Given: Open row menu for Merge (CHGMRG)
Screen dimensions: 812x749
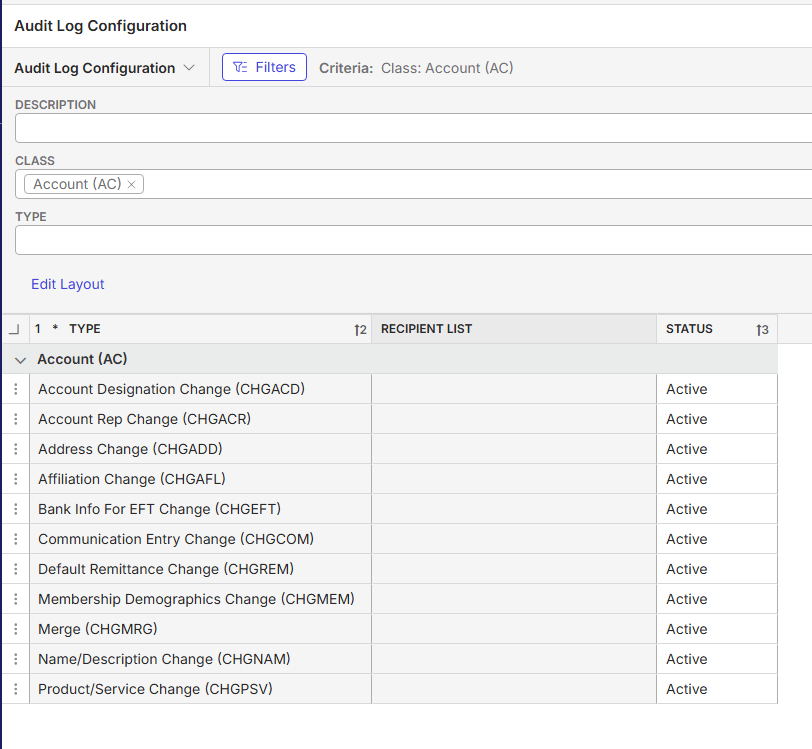Looking at the screenshot, I should [x=16, y=629].
